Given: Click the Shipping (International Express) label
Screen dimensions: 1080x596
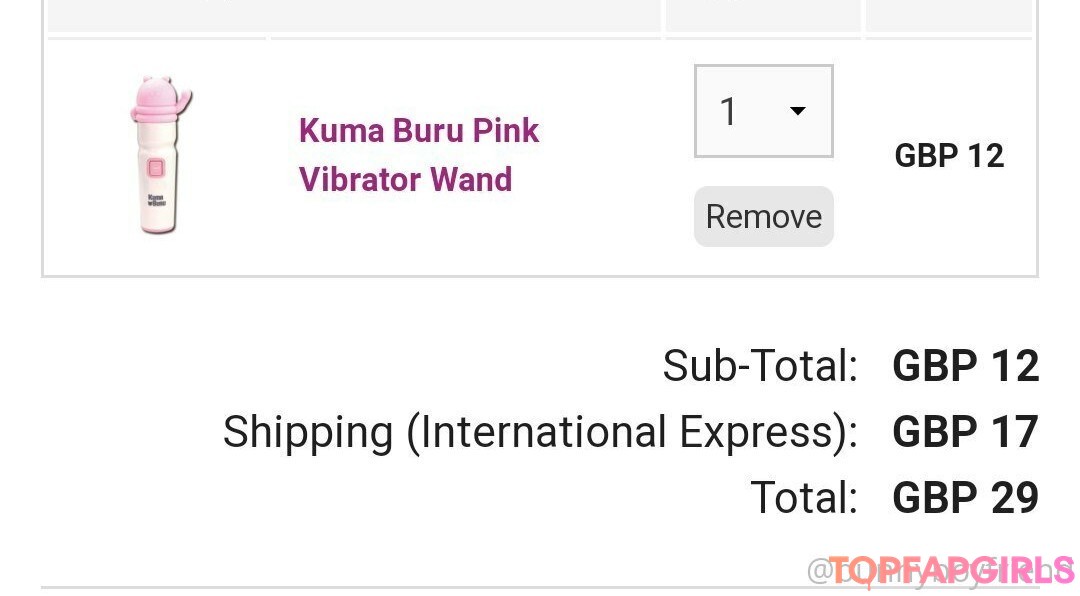Looking at the screenshot, I should click(540, 432).
